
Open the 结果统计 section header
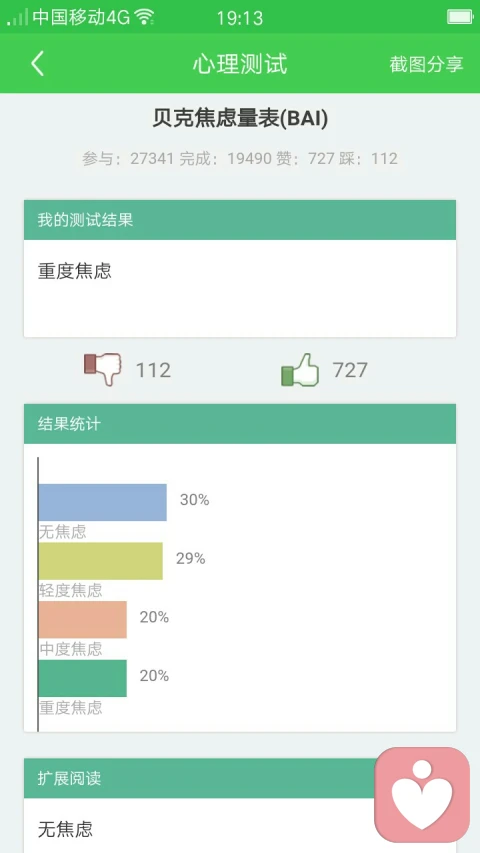point(240,424)
